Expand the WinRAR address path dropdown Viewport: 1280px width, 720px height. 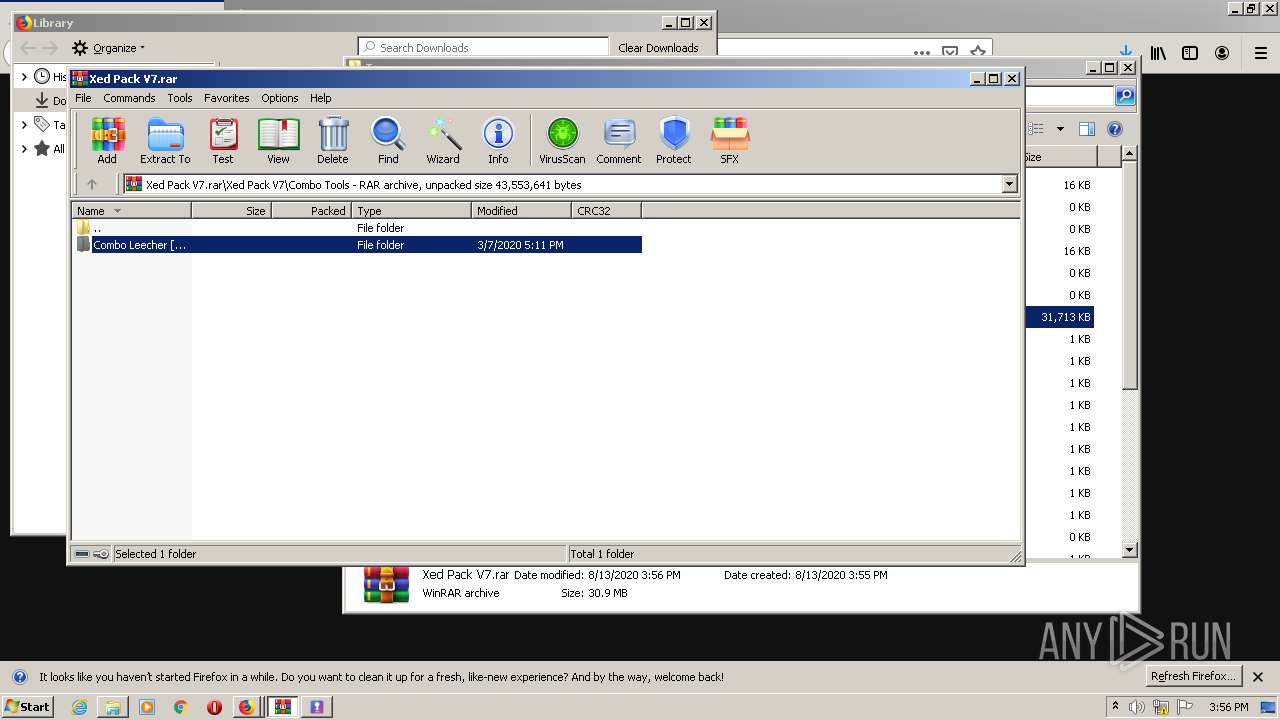[1009, 184]
